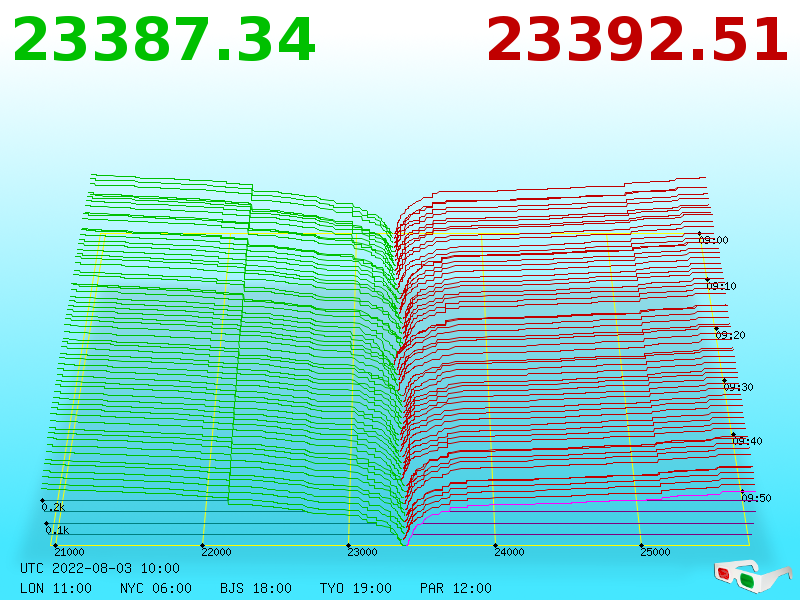Click the 09:10 time axis marker
Viewport: 800px width, 600px height.
(721, 286)
